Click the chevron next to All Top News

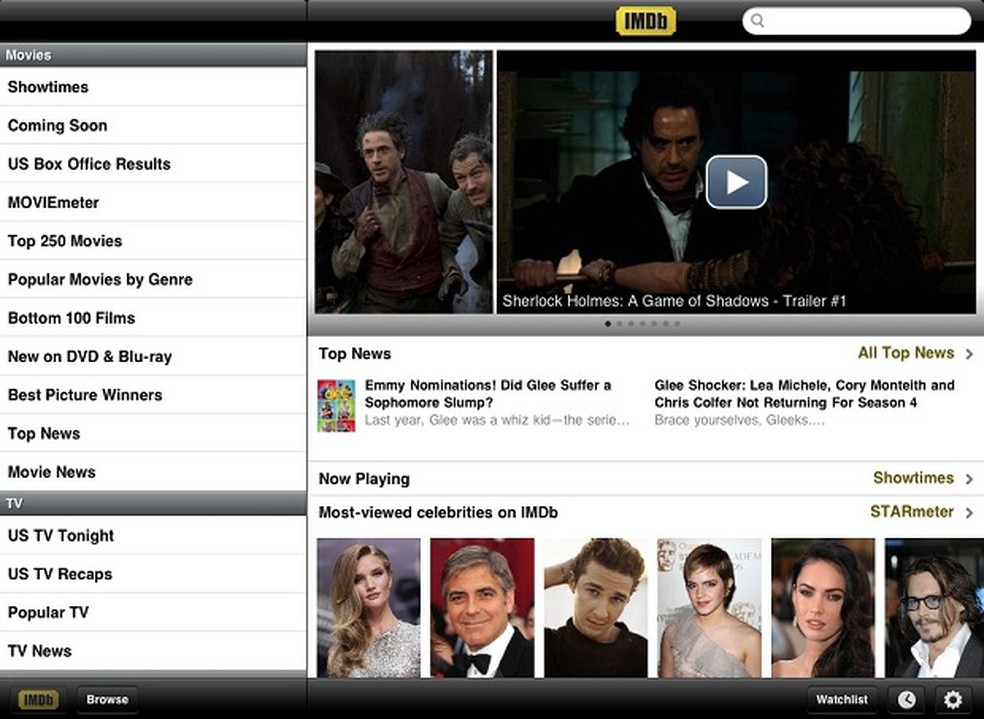[970, 354]
